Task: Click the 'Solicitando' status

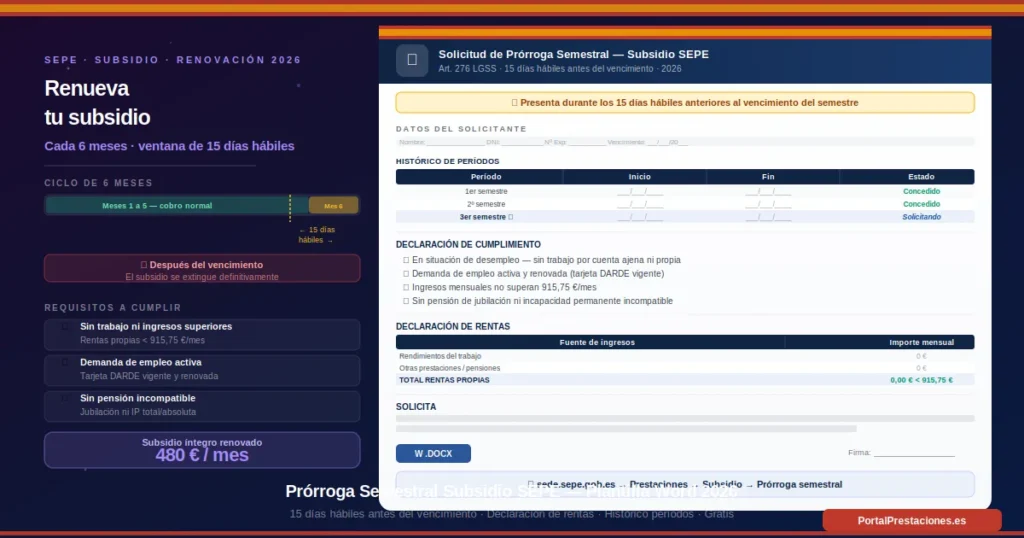Action: [921, 217]
